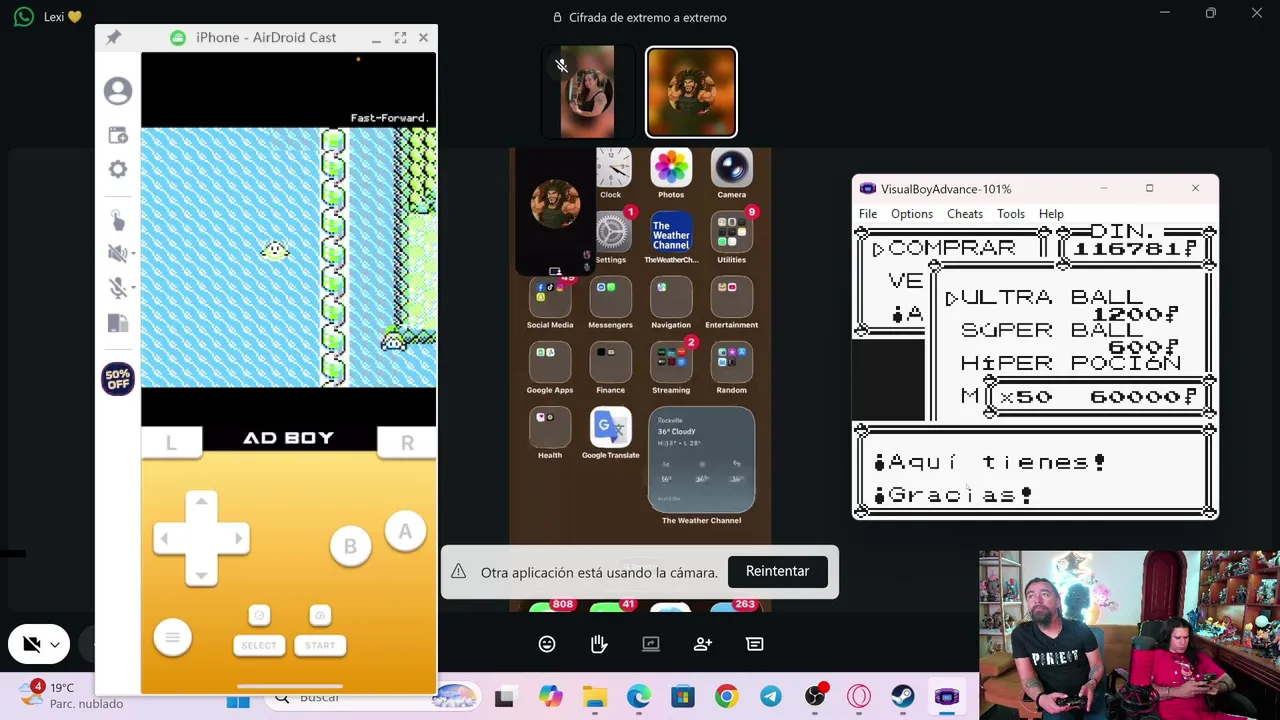Open Telegram from the taskbar
The height and width of the screenshot is (720, 1280).
click(x=771, y=696)
